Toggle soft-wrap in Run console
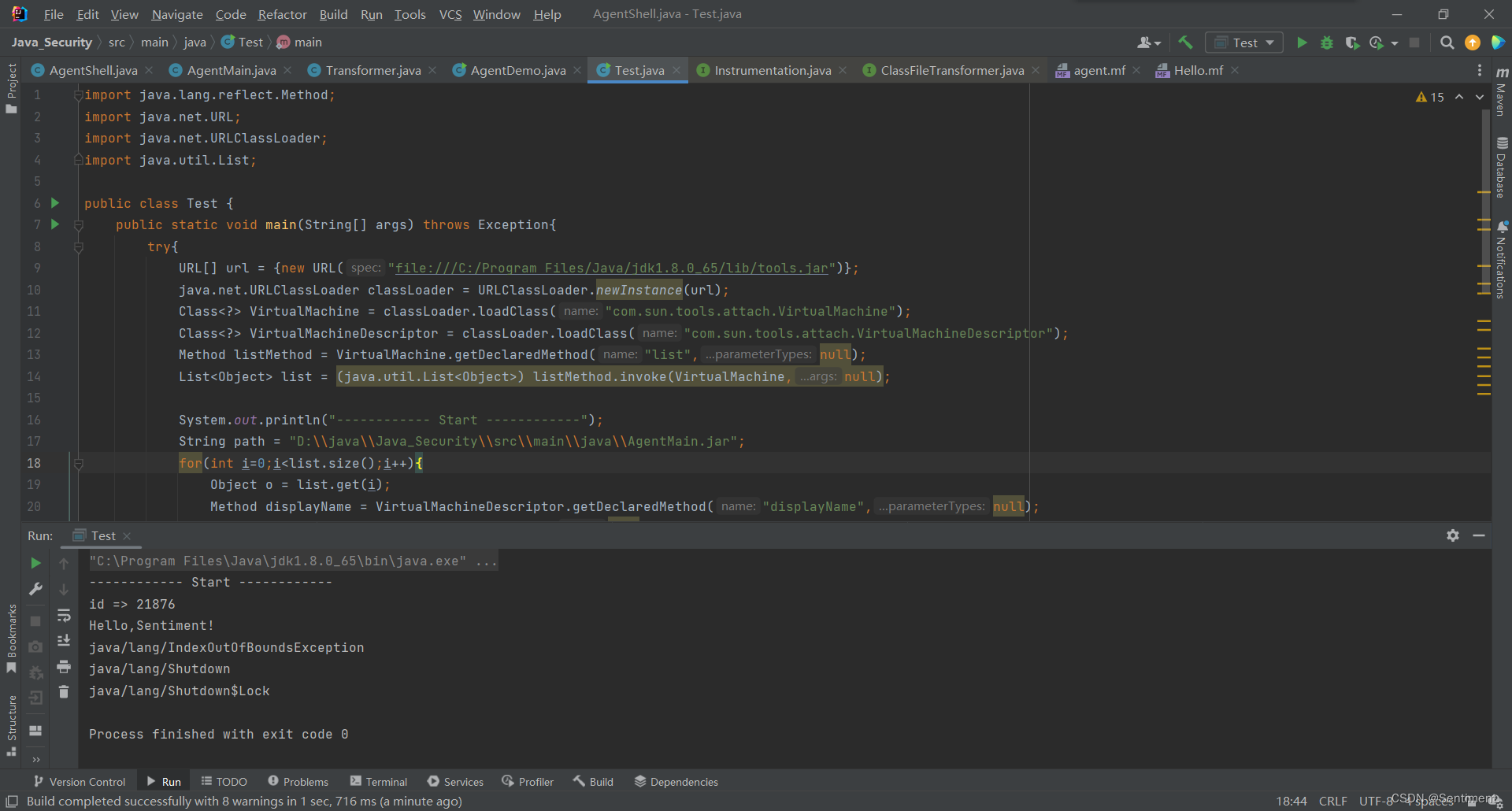The image size is (1512, 811). [64, 615]
